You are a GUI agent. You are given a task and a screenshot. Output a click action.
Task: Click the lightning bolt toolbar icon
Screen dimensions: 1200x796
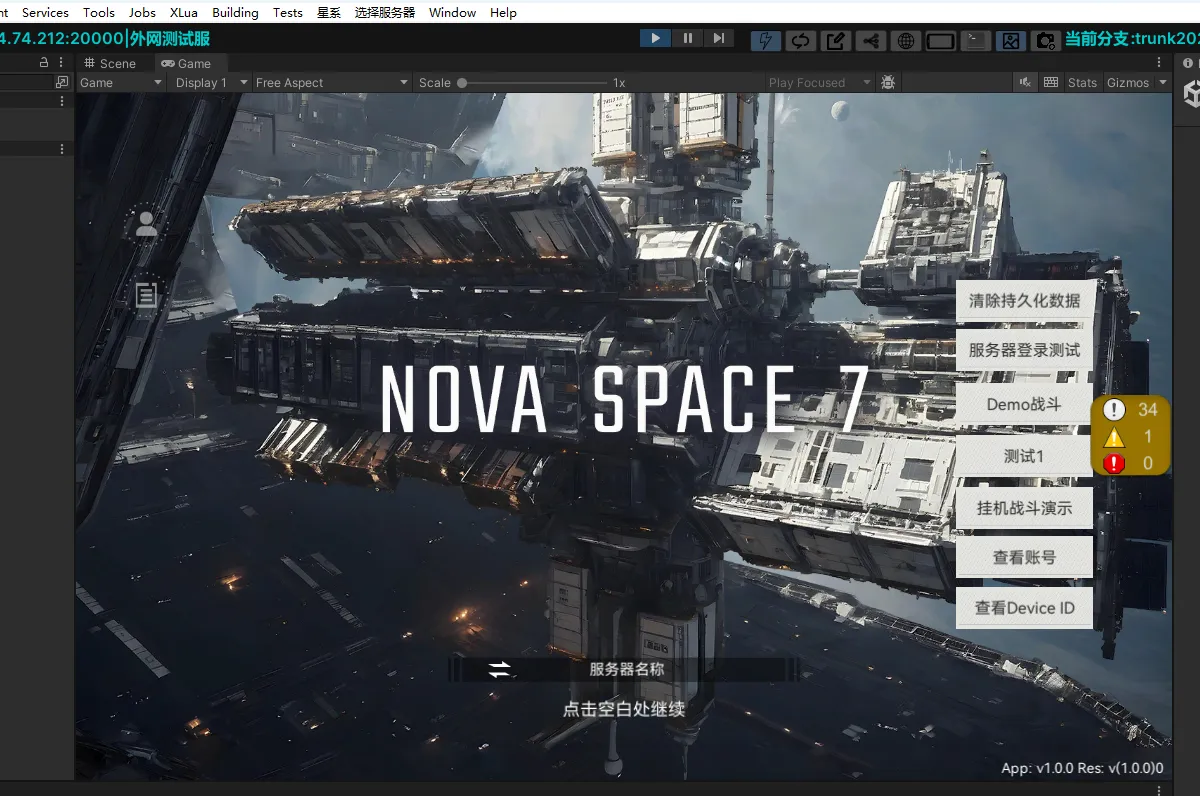pyautogui.click(x=766, y=41)
